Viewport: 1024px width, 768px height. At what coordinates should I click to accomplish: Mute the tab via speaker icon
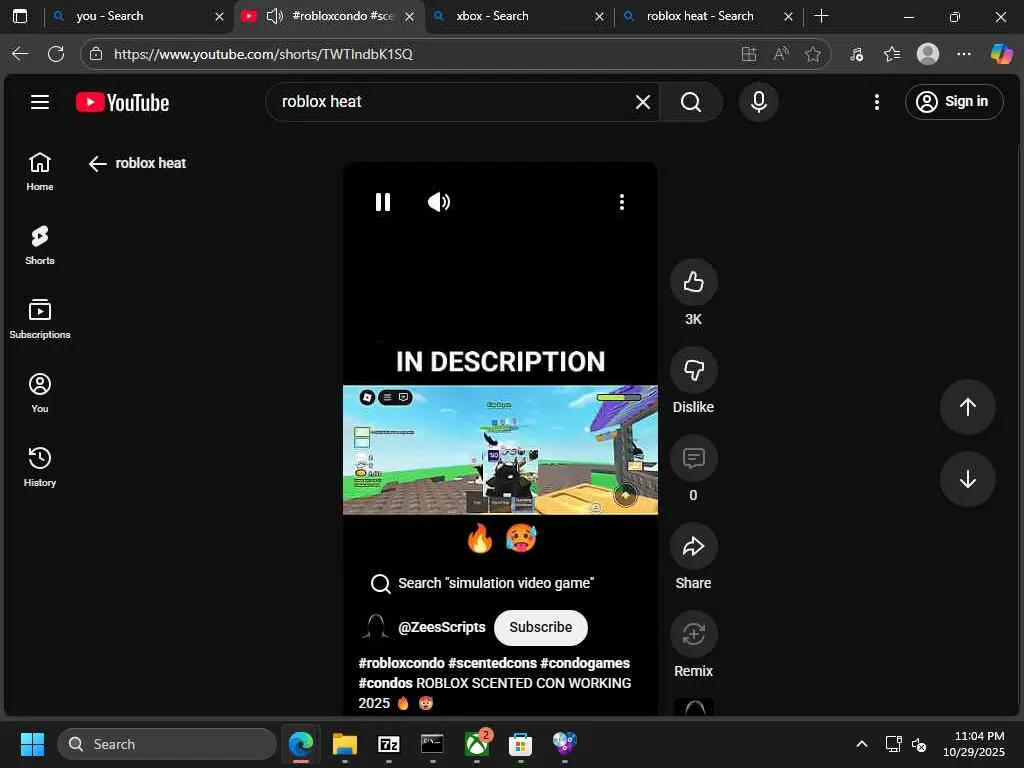click(x=274, y=16)
